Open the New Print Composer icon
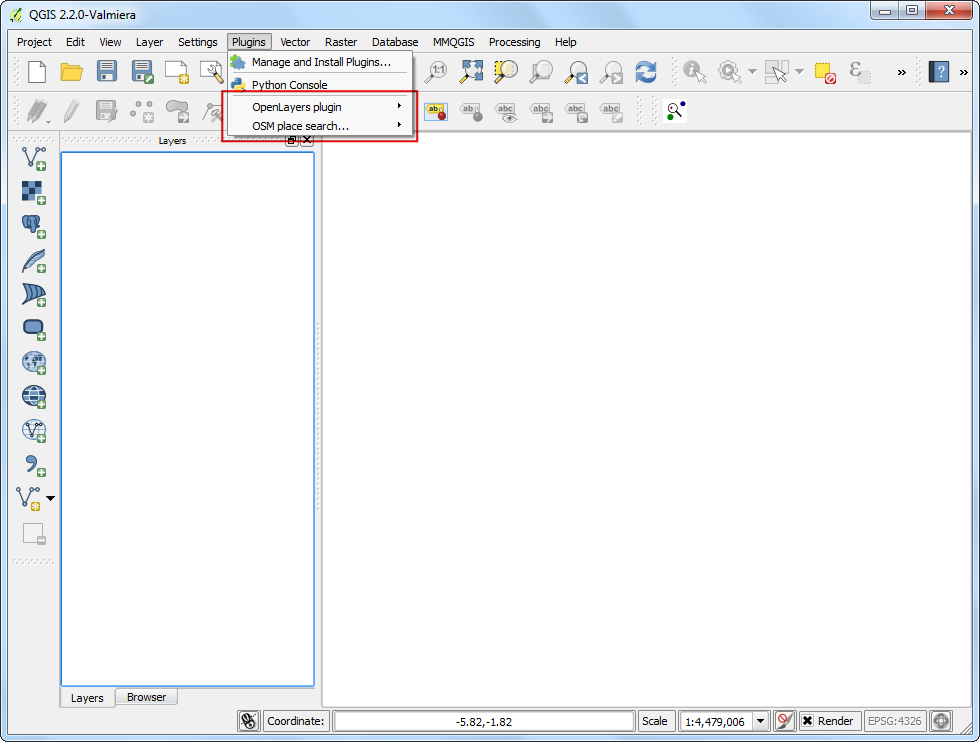This screenshot has width=980, height=742. click(x=177, y=72)
